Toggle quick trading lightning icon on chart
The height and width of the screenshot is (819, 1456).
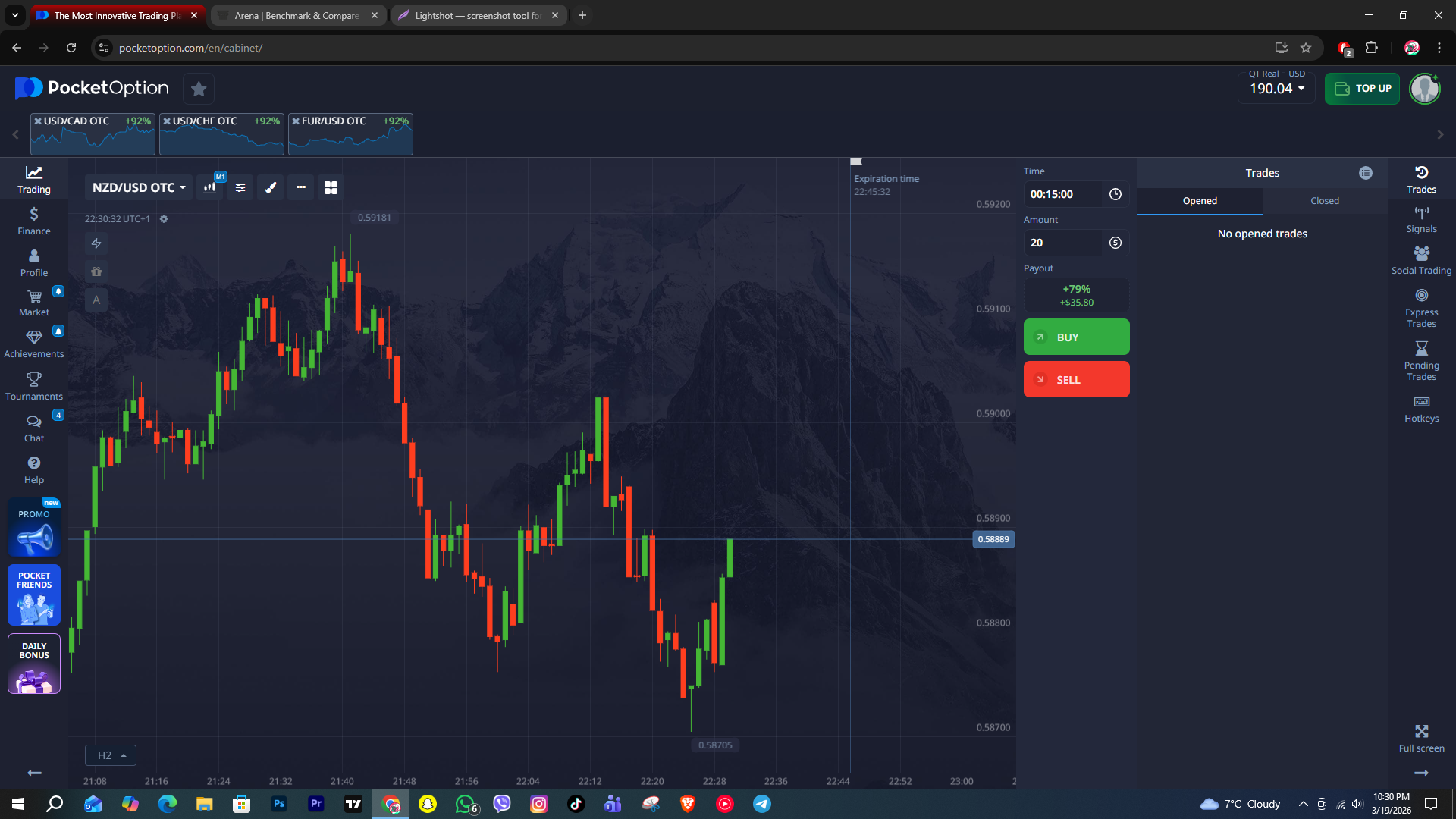pos(96,243)
